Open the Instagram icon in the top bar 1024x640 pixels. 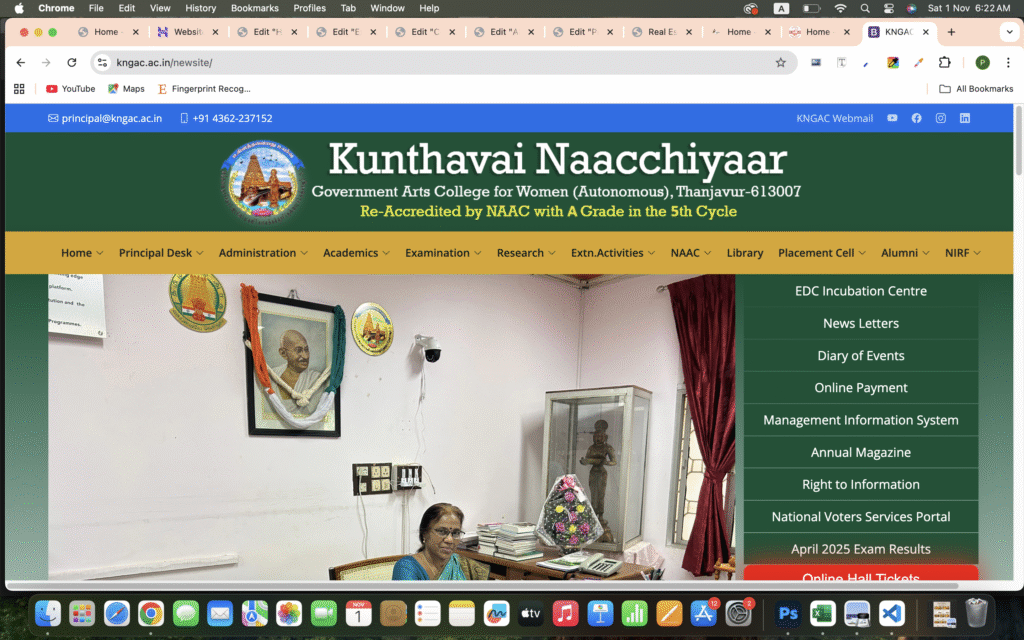(940, 118)
